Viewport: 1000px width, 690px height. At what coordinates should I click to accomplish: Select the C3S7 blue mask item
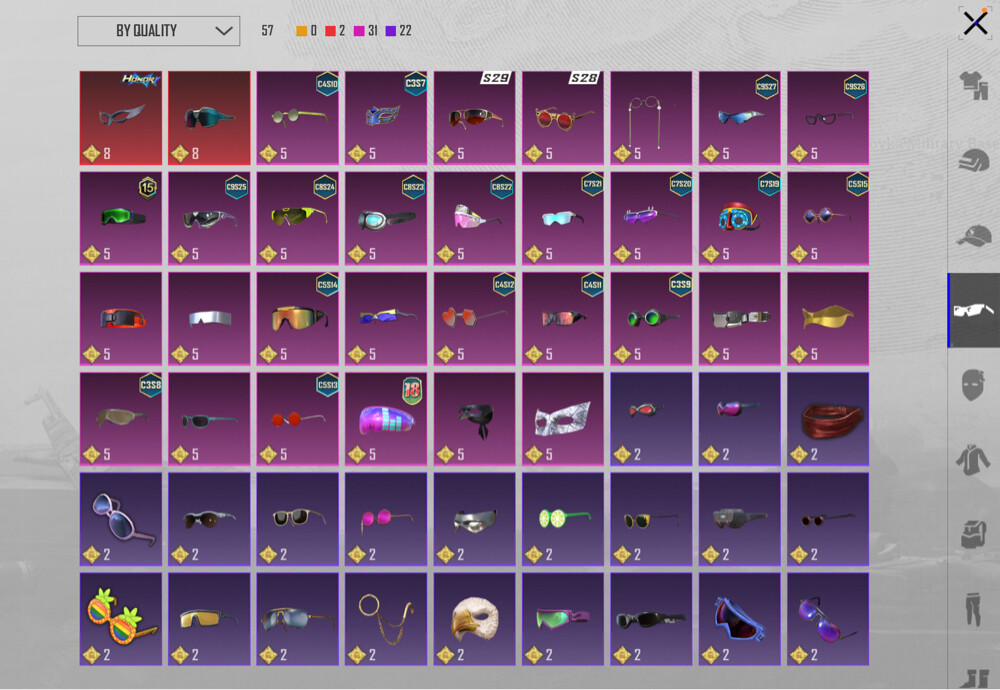(x=386, y=118)
